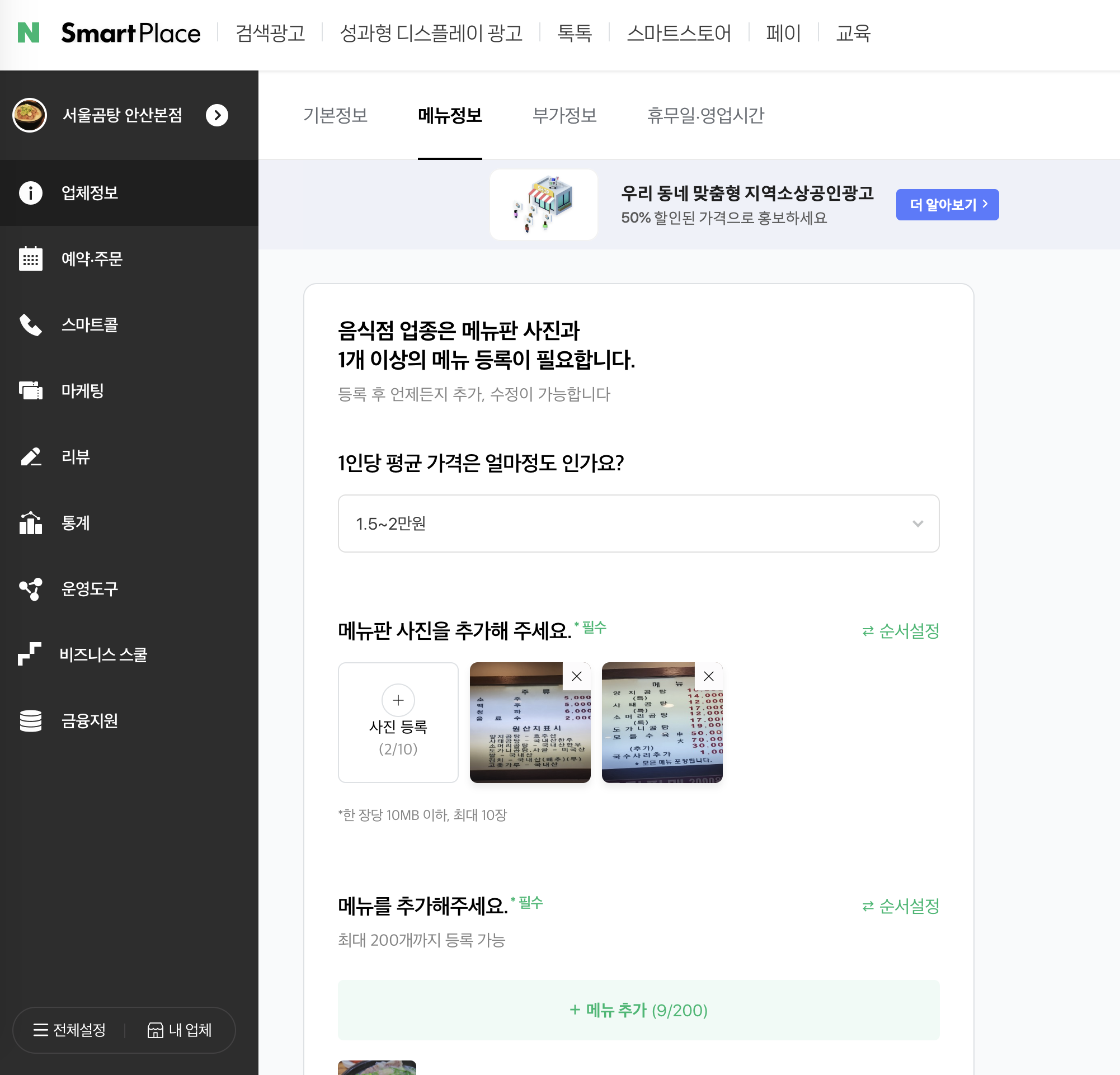Switch to the 휴무일·영업시간 tab
This screenshot has width=1120, height=1075.
coord(705,115)
